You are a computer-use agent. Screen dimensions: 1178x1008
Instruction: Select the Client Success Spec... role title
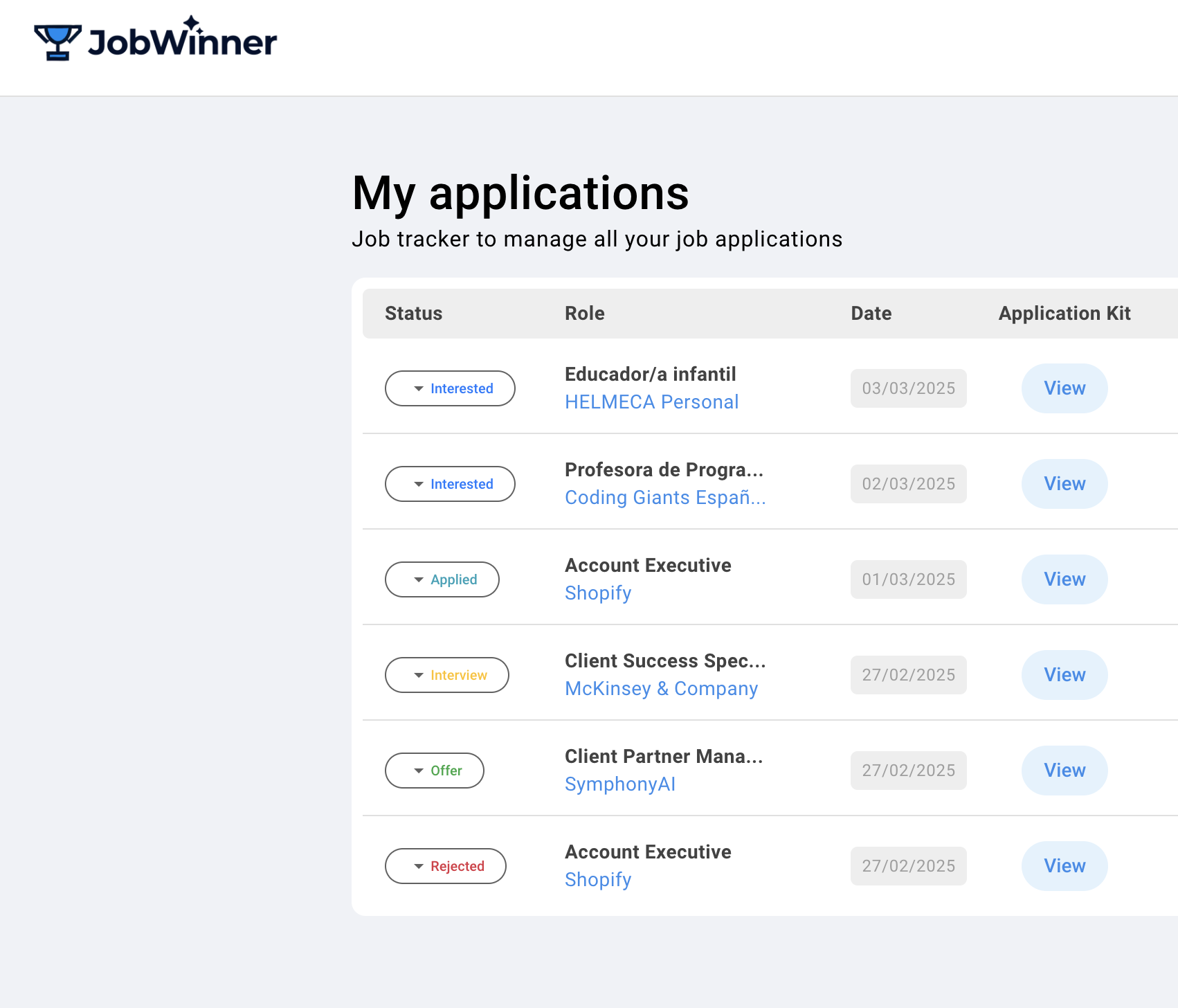(x=665, y=661)
